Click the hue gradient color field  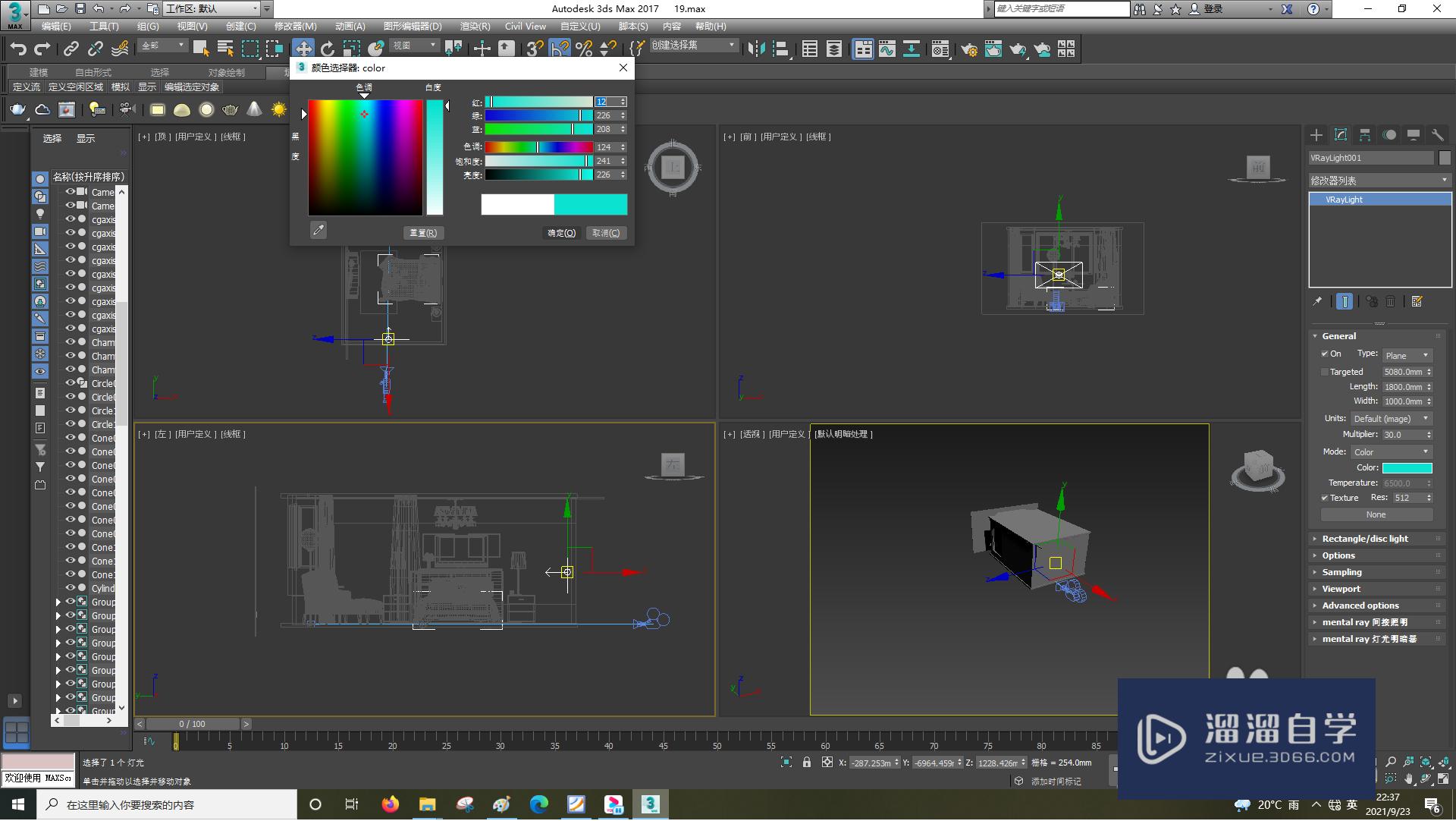point(366,158)
